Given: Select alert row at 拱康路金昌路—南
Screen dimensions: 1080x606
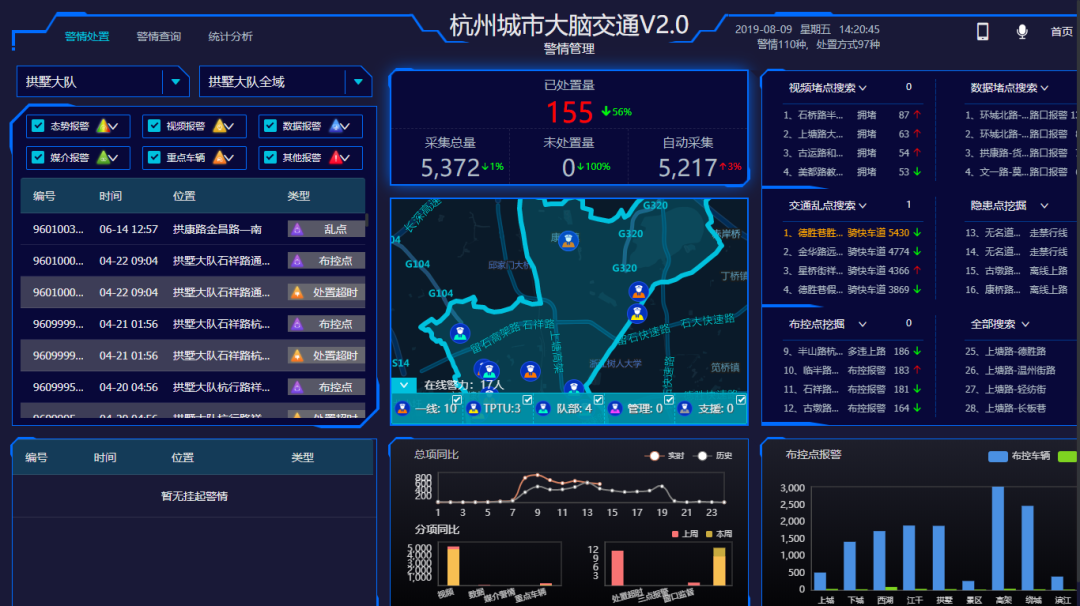Looking at the screenshot, I should click(x=192, y=229).
